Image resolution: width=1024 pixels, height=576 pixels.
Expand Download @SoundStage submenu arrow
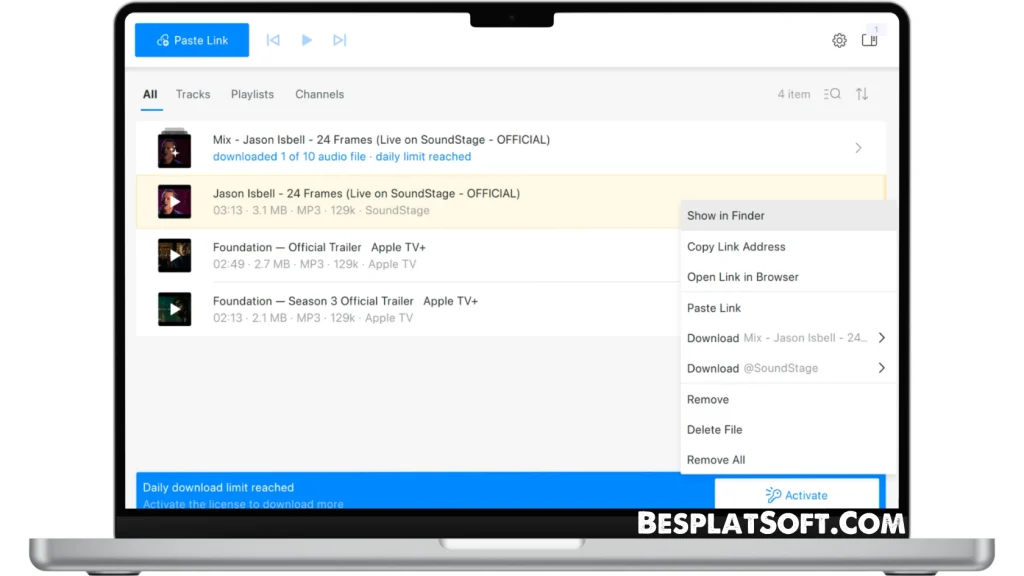click(881, 368)
